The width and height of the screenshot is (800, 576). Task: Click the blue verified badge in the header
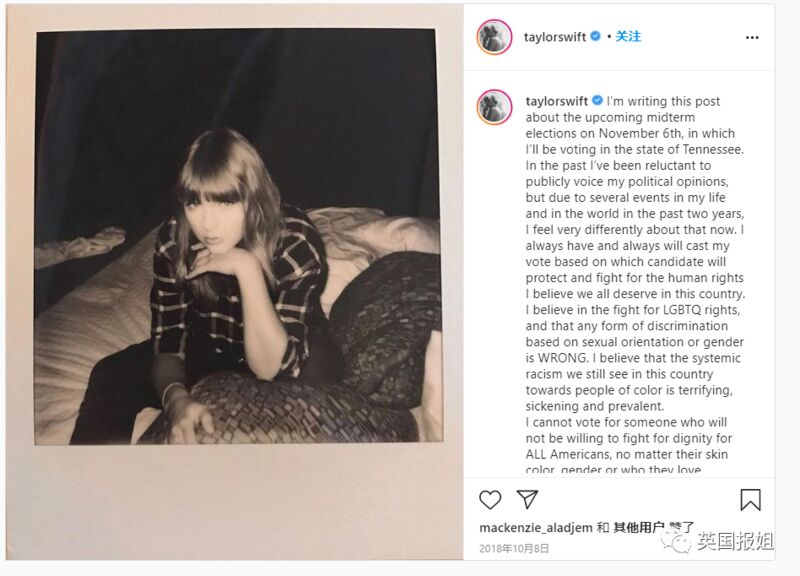[x=595, y=36]
